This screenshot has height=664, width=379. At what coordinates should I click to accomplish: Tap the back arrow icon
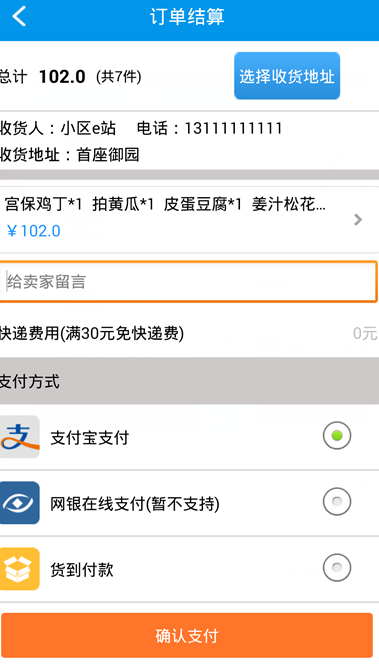pos(19,17)
